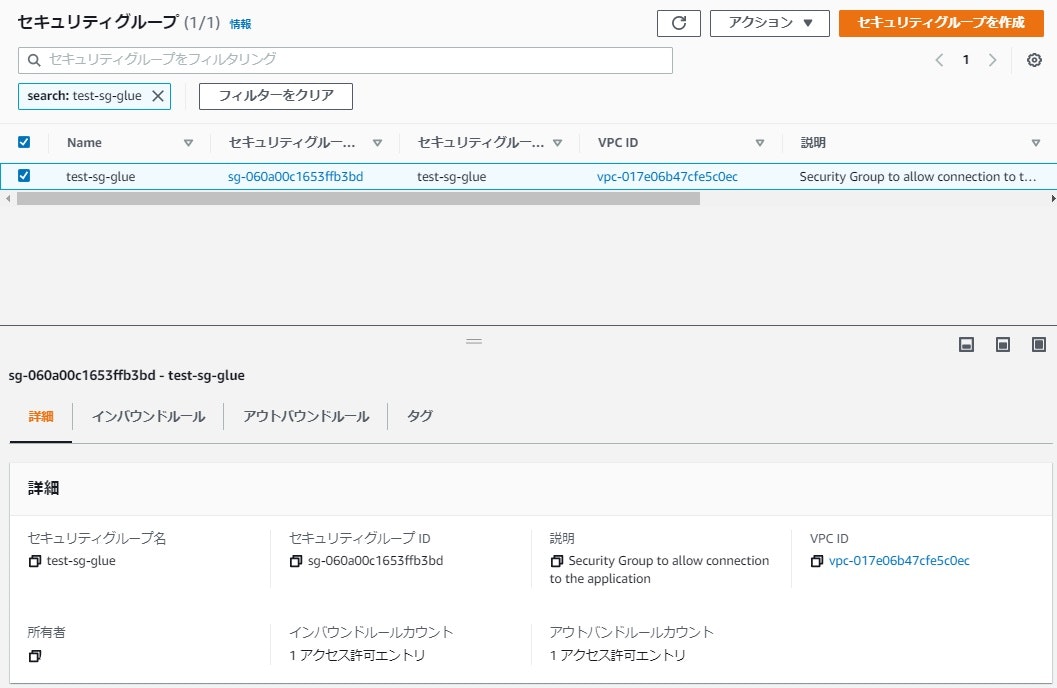
Task: Click the table horizontal scrollbar thumb
Action: click(358, 199)
